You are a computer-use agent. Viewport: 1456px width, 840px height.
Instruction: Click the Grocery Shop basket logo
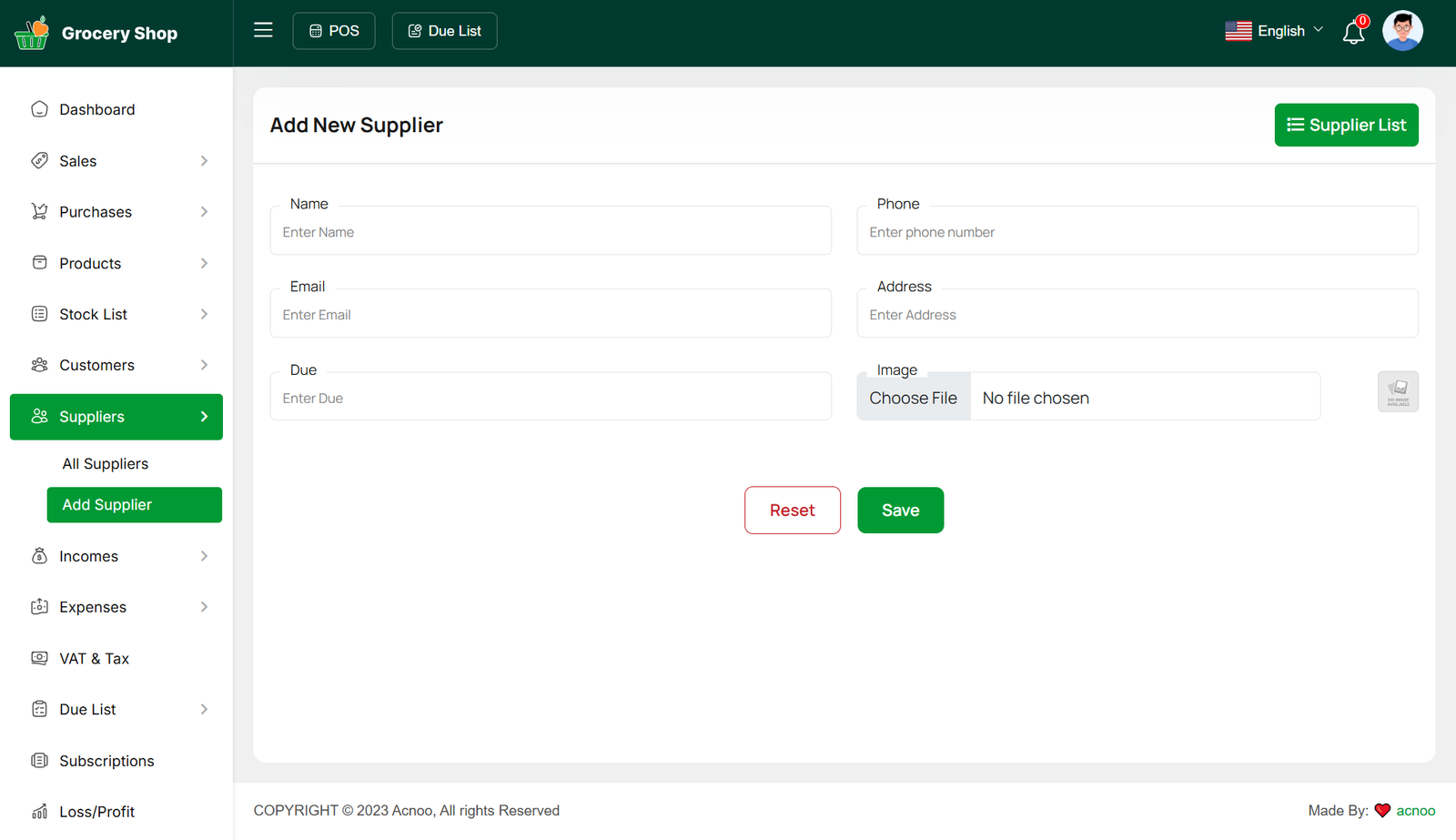click(32, 33)
